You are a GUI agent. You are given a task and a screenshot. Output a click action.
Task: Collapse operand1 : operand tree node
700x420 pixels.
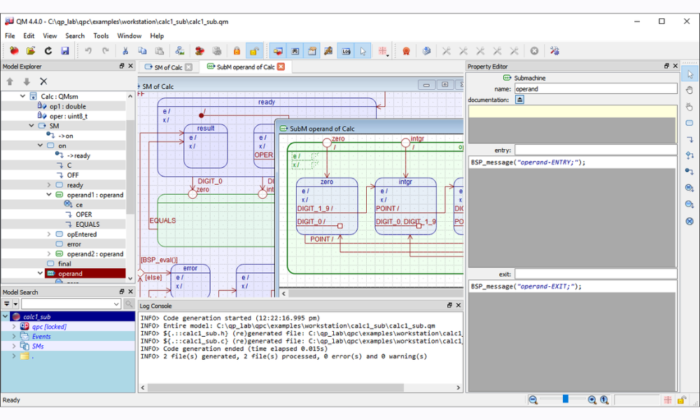click(x=49, y=195)
